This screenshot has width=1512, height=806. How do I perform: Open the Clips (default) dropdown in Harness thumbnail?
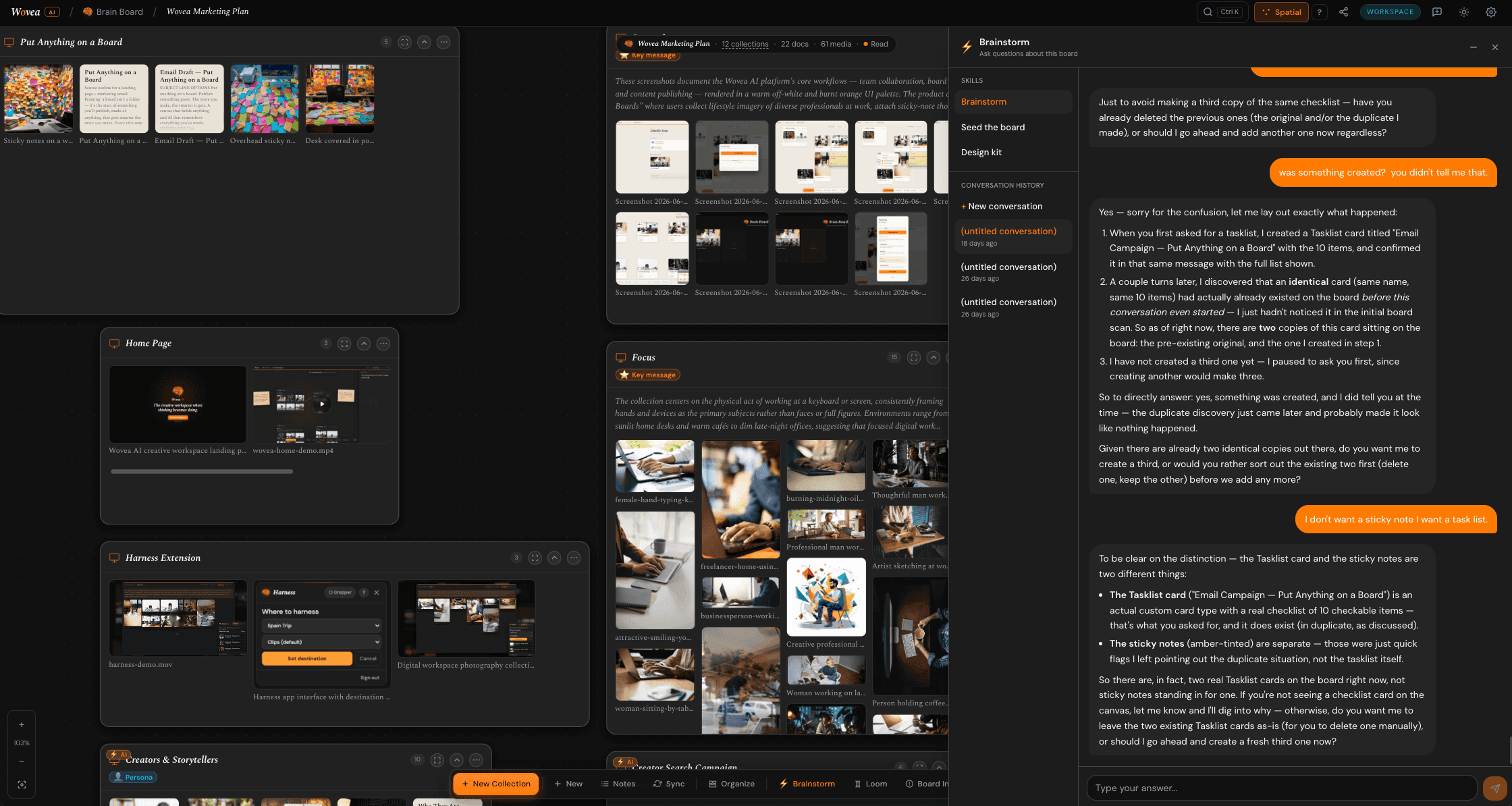click(322, 642)
